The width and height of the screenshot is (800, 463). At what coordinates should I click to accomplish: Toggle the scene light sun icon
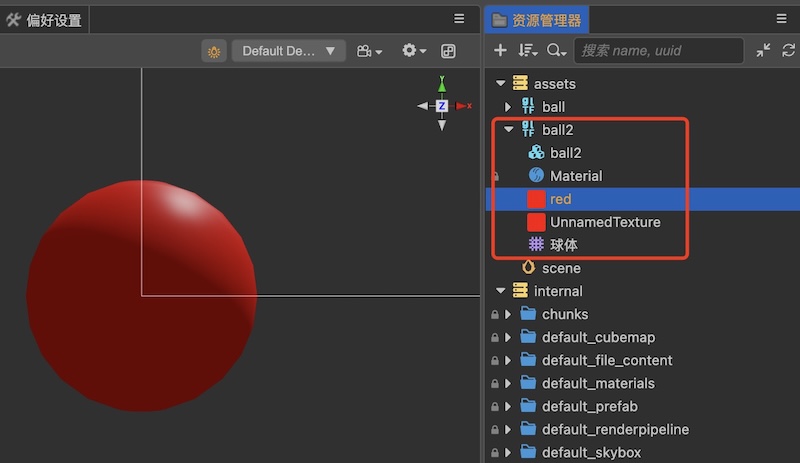coord(214,51)
